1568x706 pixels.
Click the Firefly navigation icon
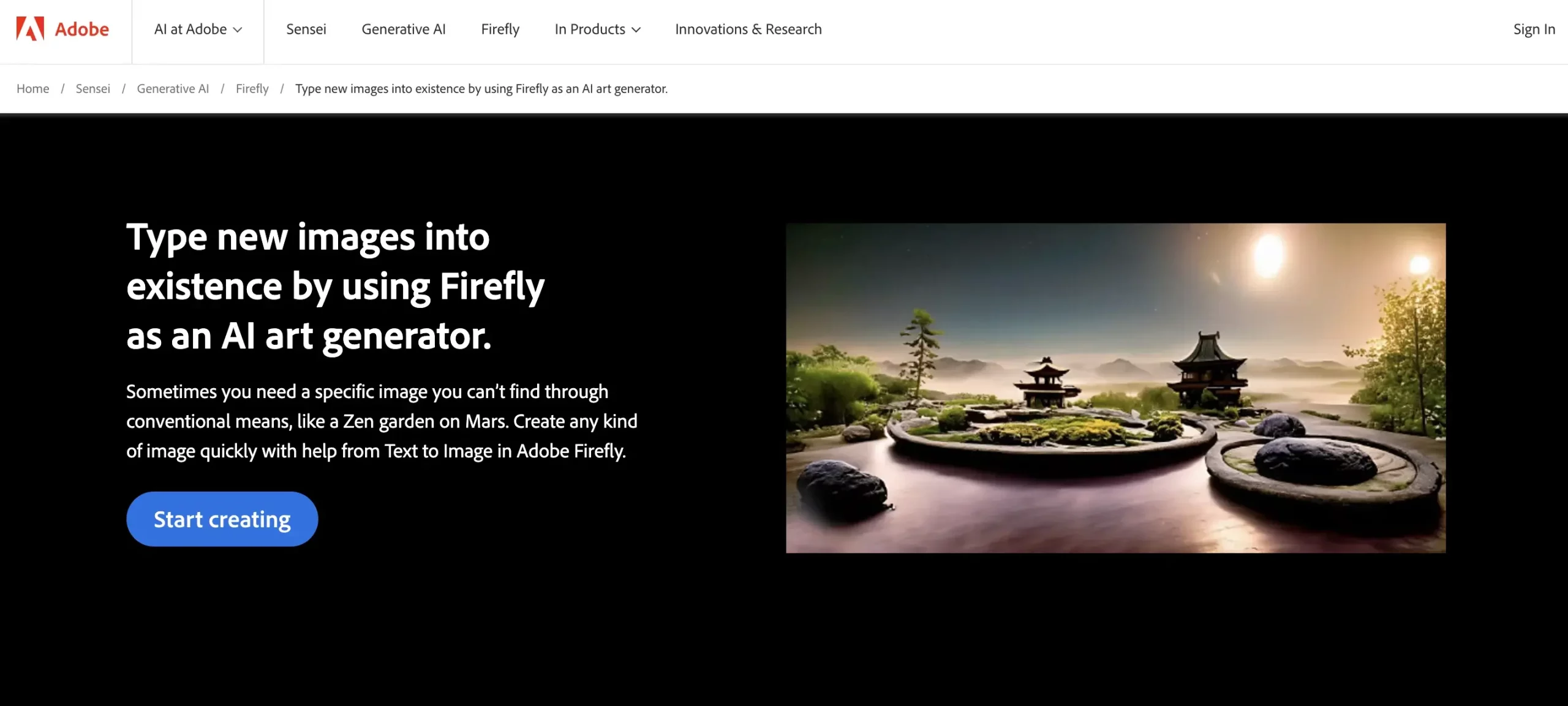pyautogui.click(x=500, y=28)
